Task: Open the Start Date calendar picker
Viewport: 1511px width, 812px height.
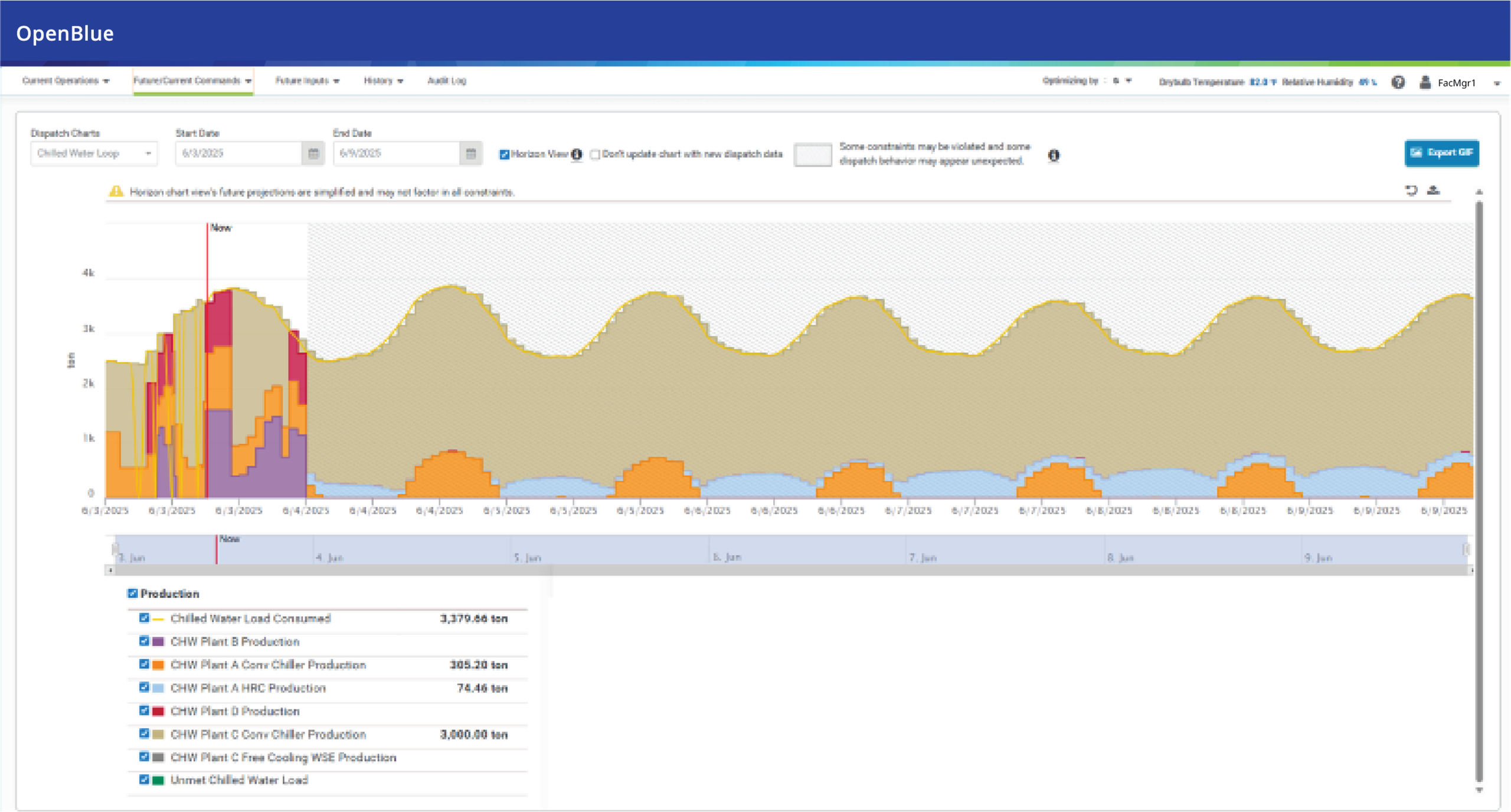Action: tap(313, 153)
